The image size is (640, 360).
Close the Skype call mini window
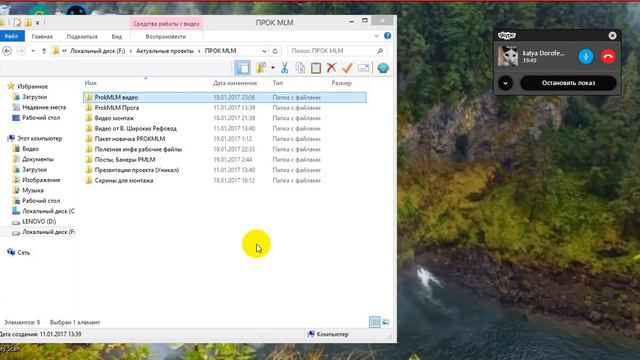pos(612,36)
